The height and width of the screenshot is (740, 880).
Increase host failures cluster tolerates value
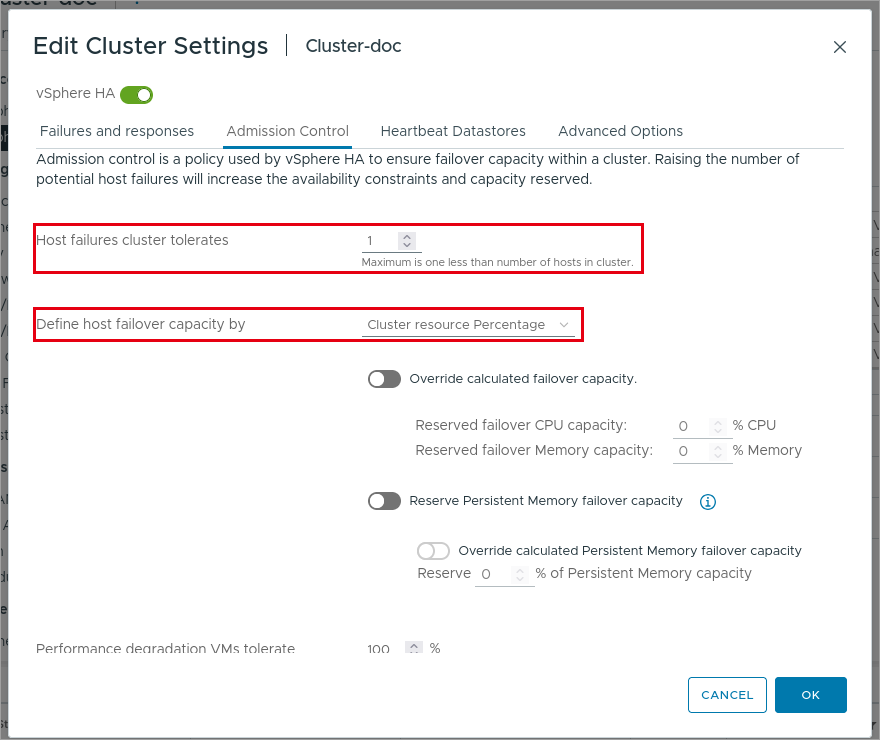407,237
